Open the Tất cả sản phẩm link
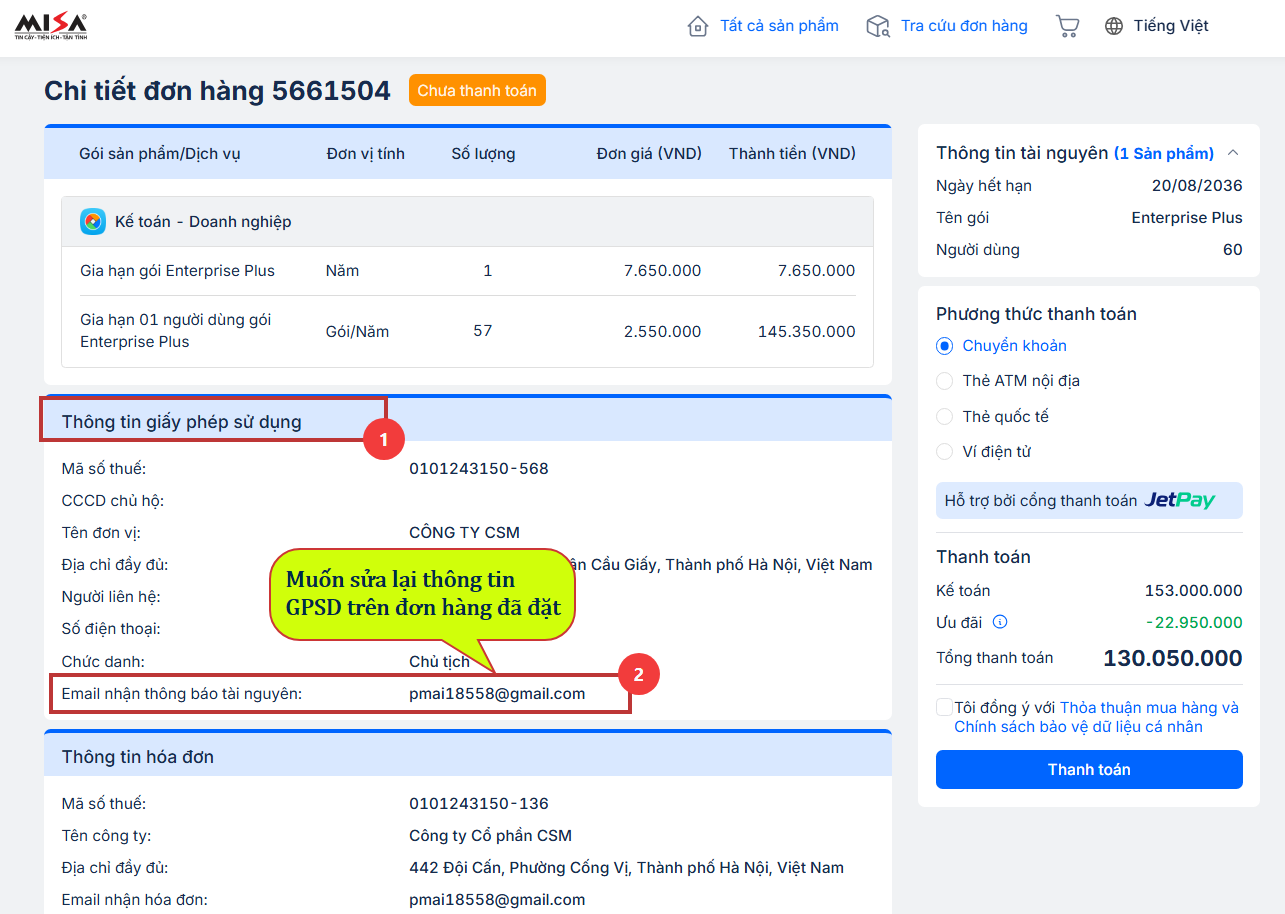This screenshot has width=1285, height=914. [x=779, y=26]
